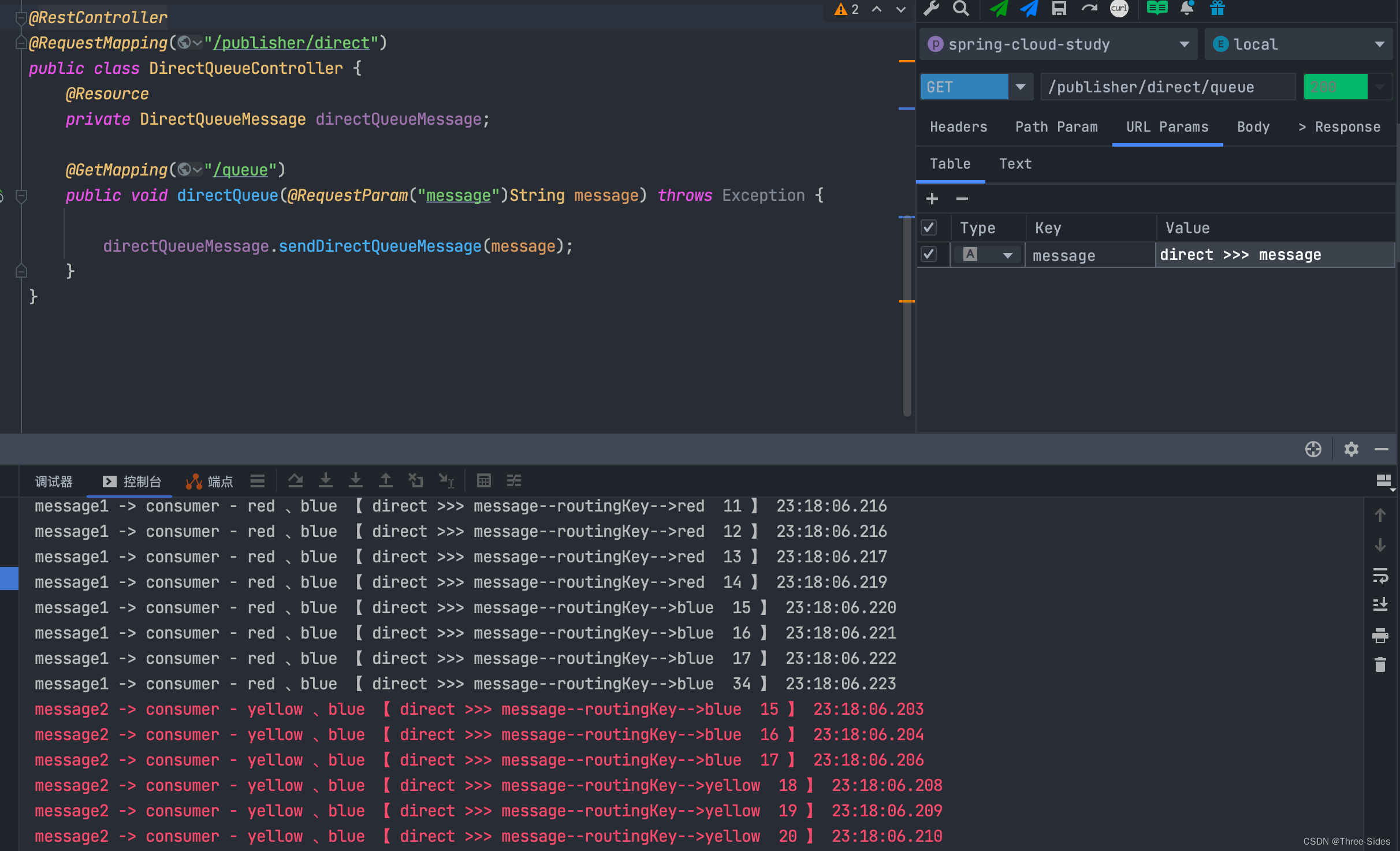Click the notification bell icon
Screen dimensions: 1400x851
[x=1187, y=8]
